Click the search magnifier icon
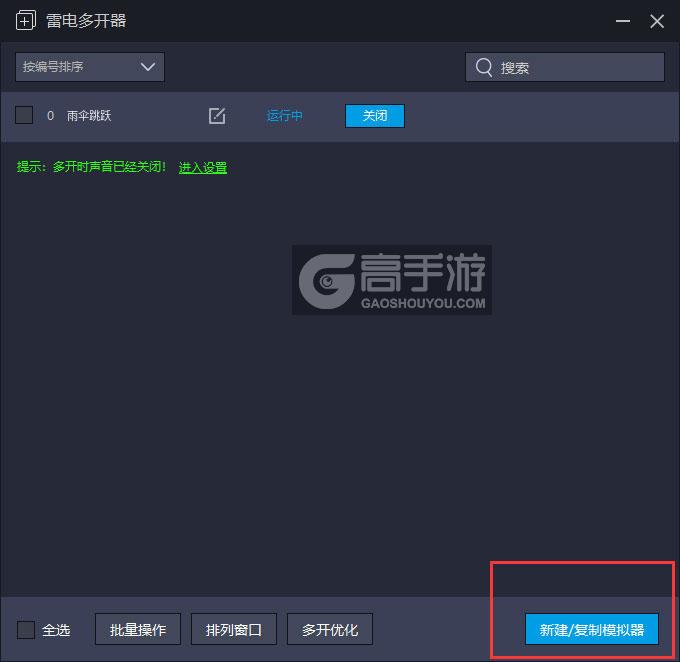This screenshot has width=680, height=662. coord(484,67)
